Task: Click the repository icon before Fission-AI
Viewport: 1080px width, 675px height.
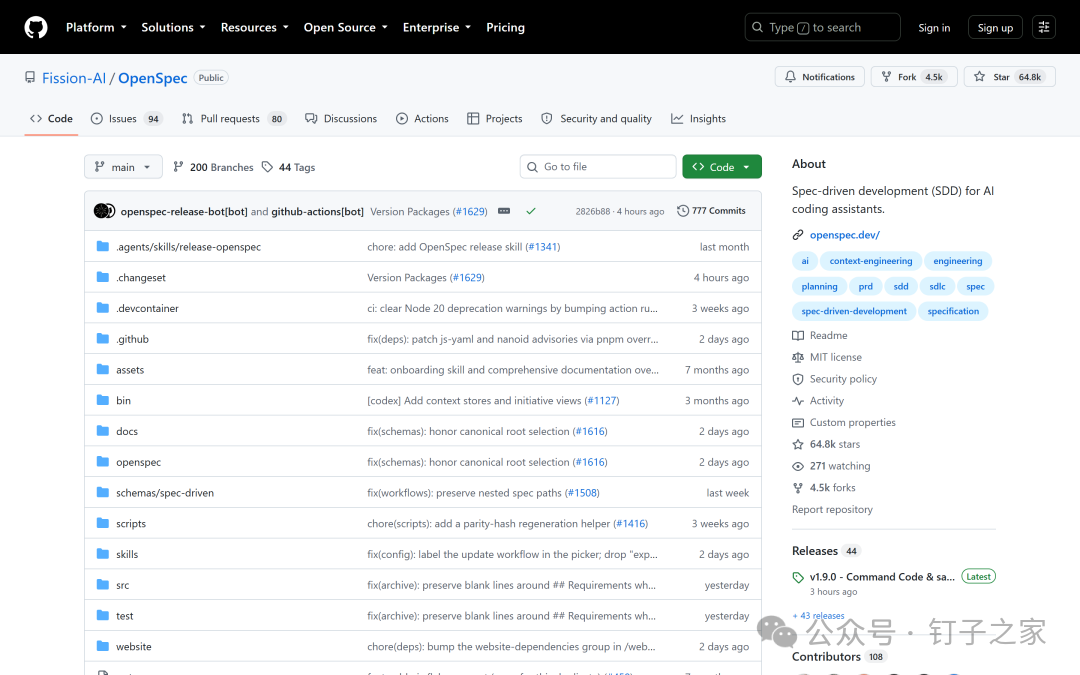Action: [30, 78]
